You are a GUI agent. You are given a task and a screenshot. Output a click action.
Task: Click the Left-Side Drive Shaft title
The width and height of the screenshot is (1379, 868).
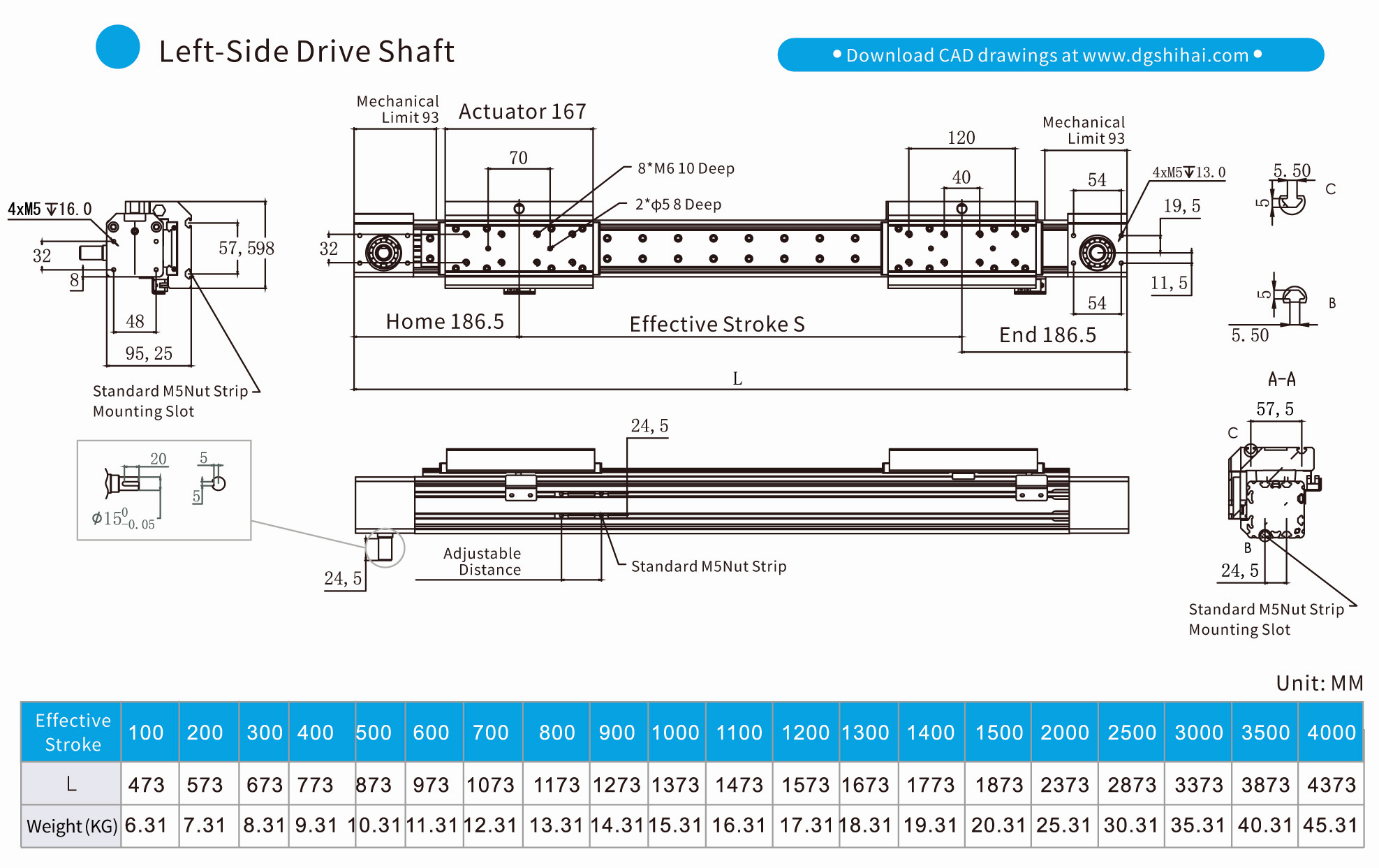pyautogui.click(x=307, y=51)
